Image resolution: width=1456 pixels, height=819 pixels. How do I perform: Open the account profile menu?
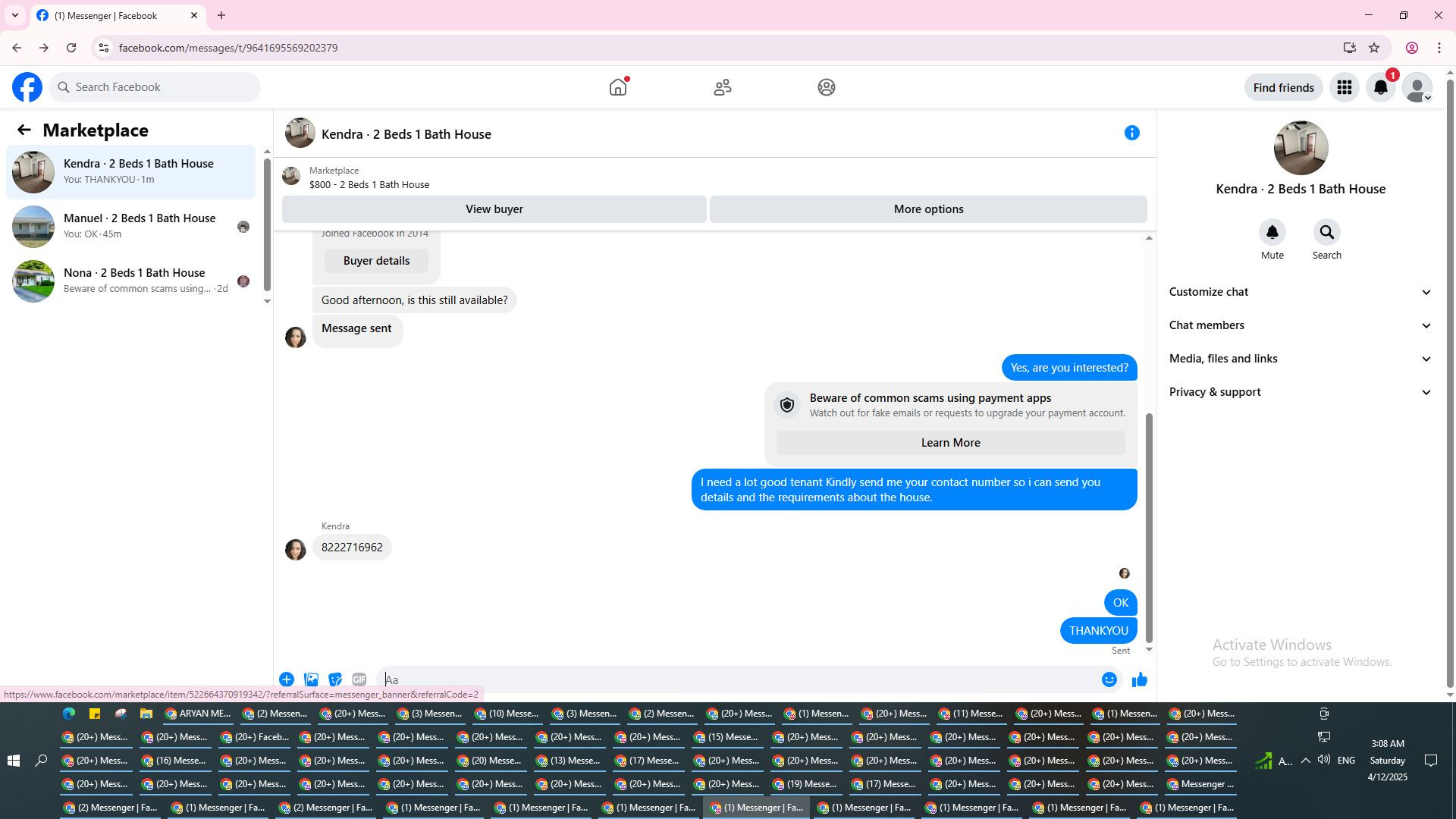click(1417, 87)
